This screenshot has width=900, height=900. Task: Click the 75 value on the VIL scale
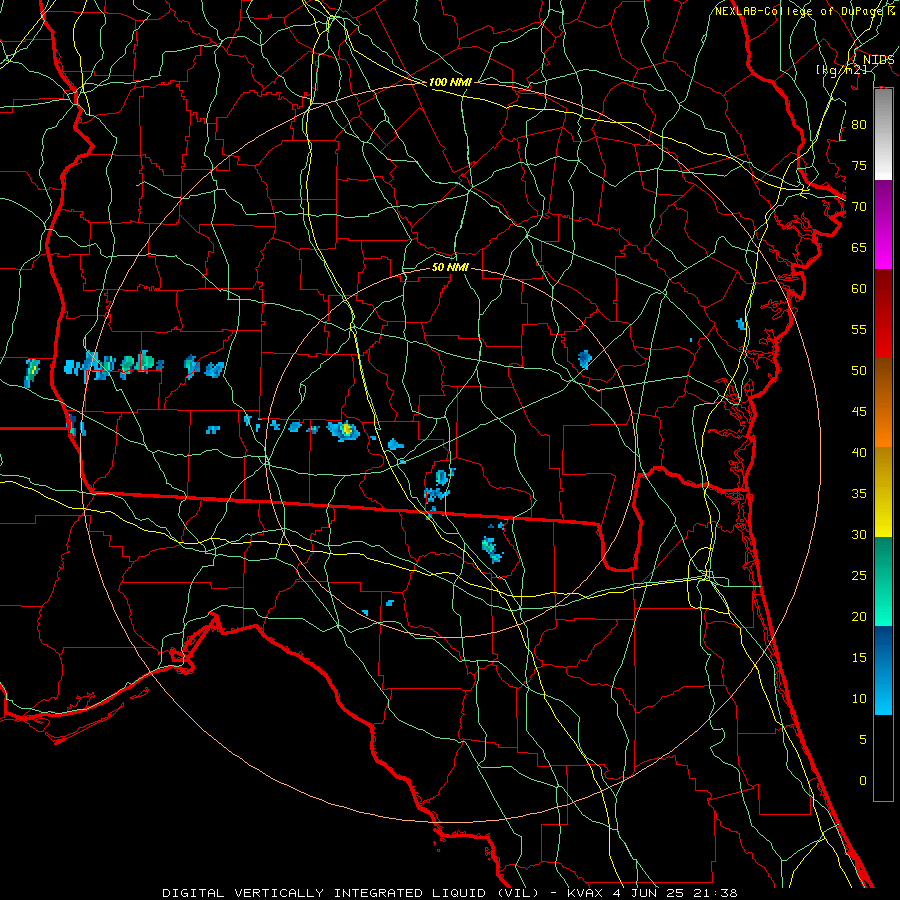(859, 165)
